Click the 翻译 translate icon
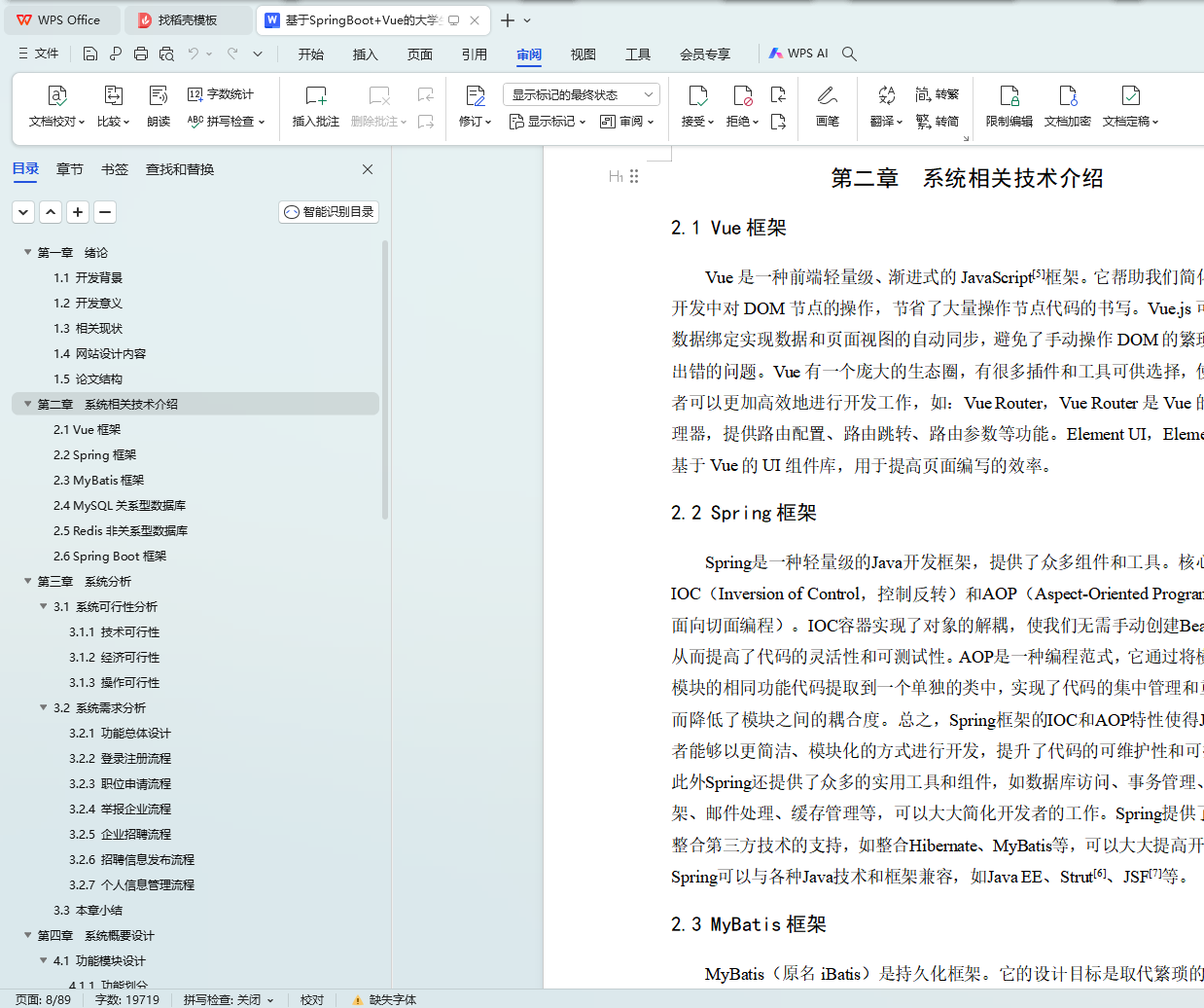This screenshot has width=1204, height=1008. [886, 95]
